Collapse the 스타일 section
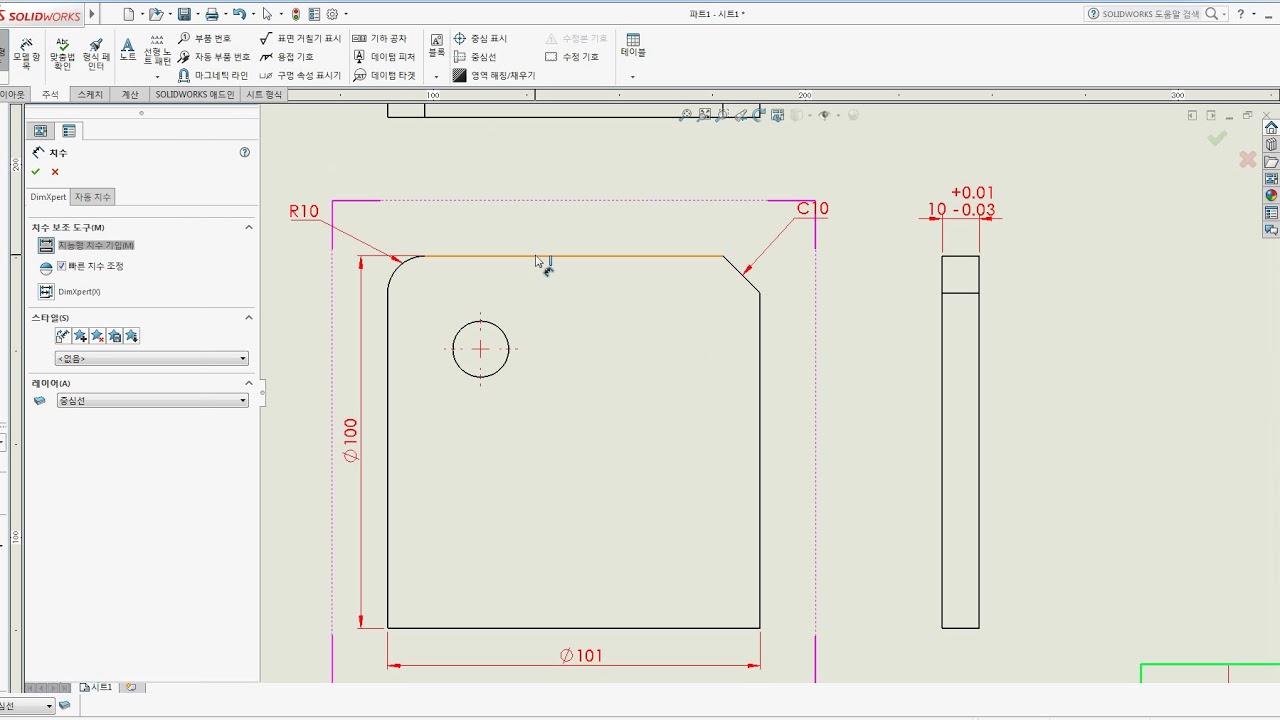The height and width of the screenshot is (720, 1280). click(249, 317)
